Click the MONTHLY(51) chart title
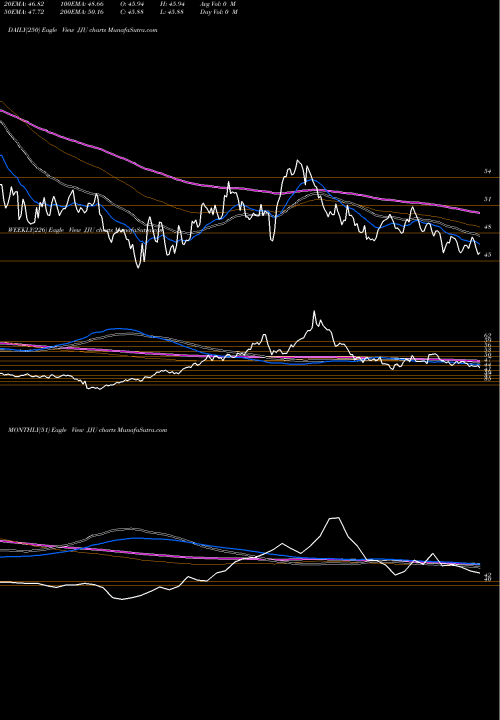The height and width of the screenshot is (720, 500). (x=87, y=430)
